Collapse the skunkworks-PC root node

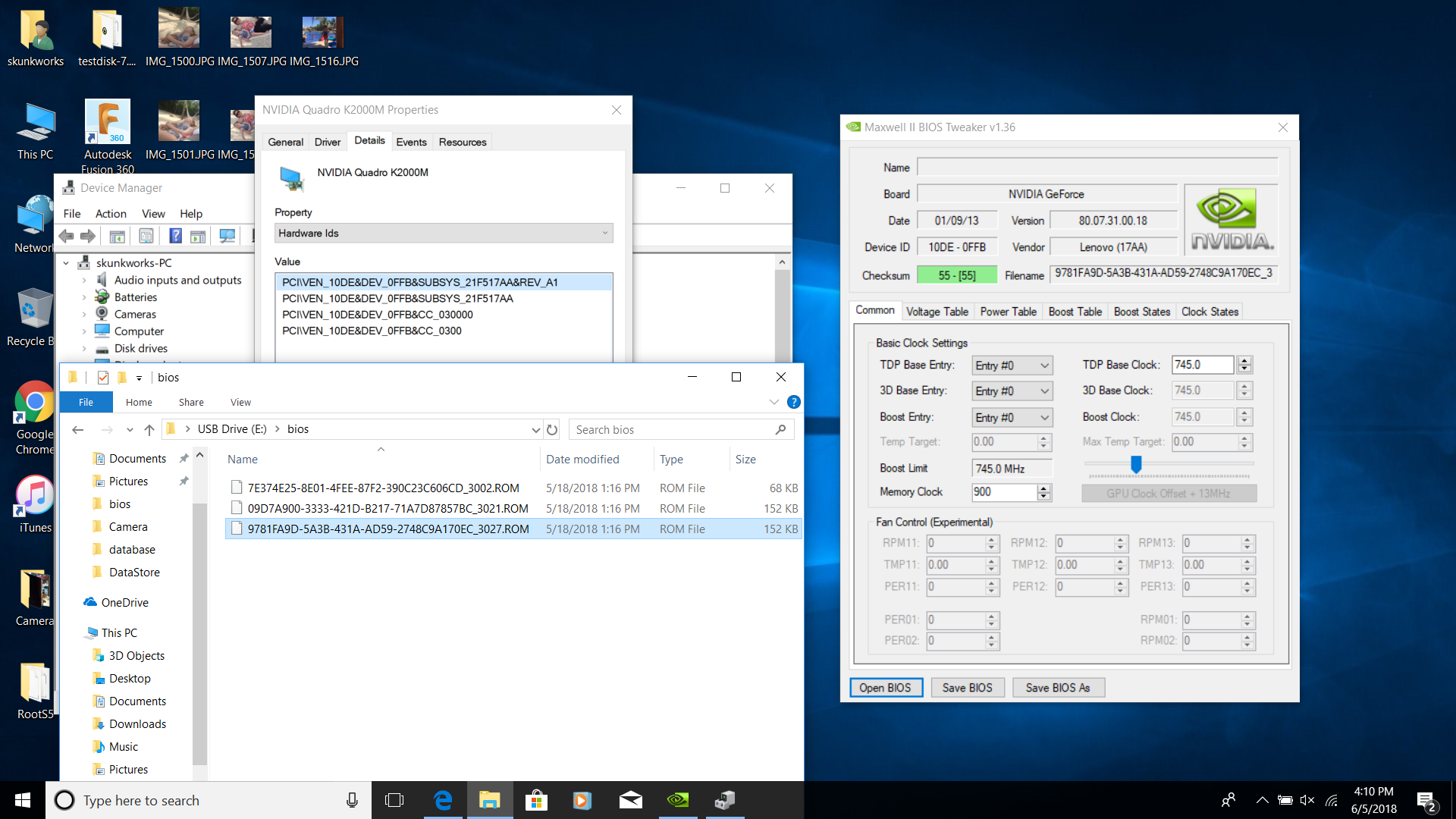66,263
